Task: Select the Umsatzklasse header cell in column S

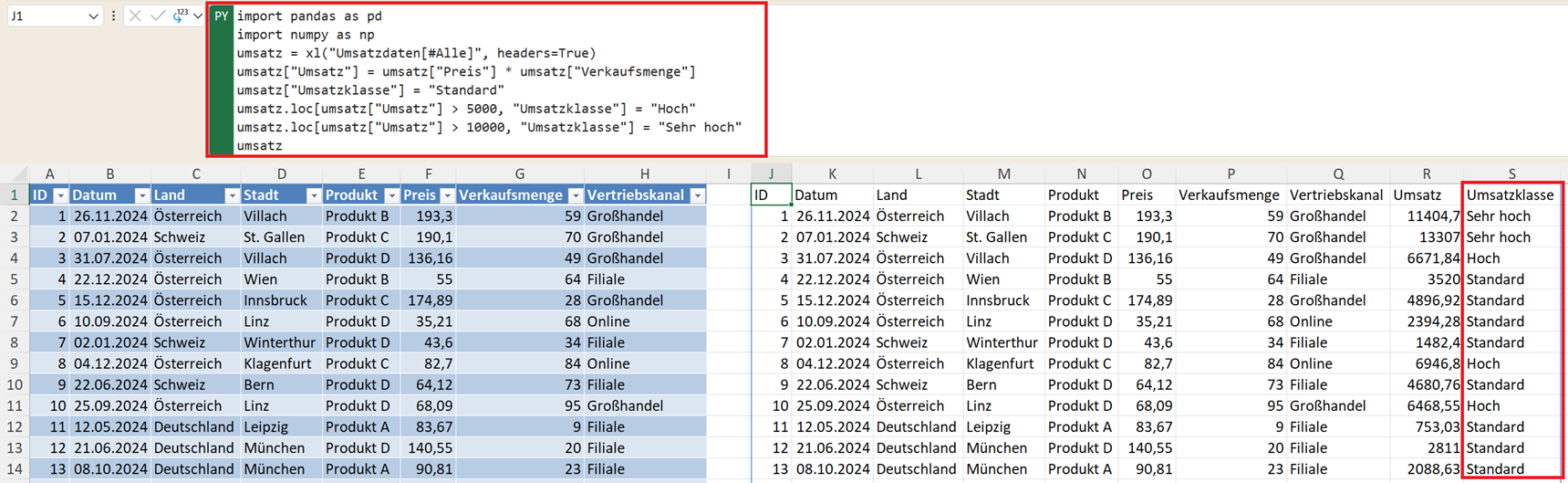Action: tap(1510, 195)
